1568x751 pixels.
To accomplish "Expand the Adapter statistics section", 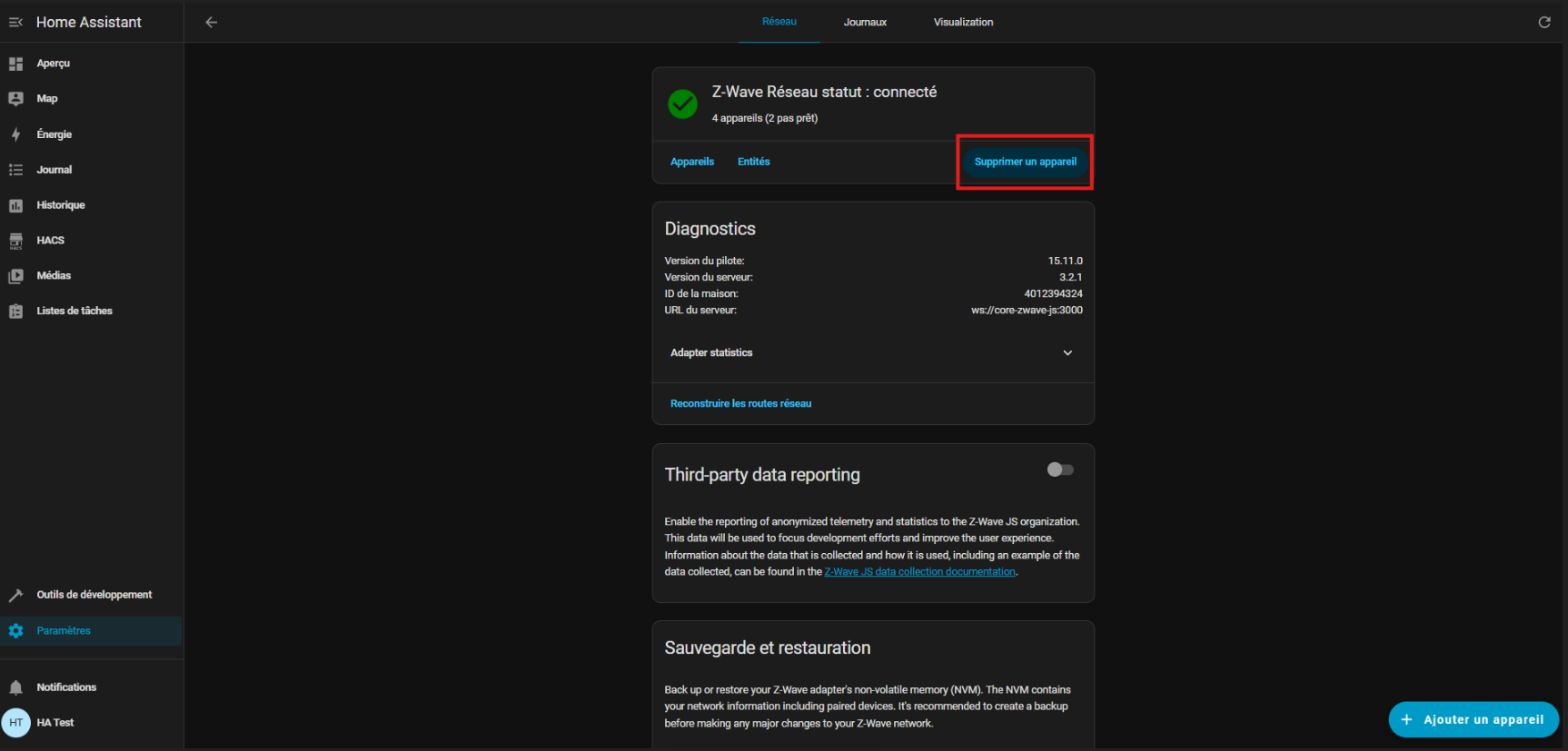I will 1067,352.
